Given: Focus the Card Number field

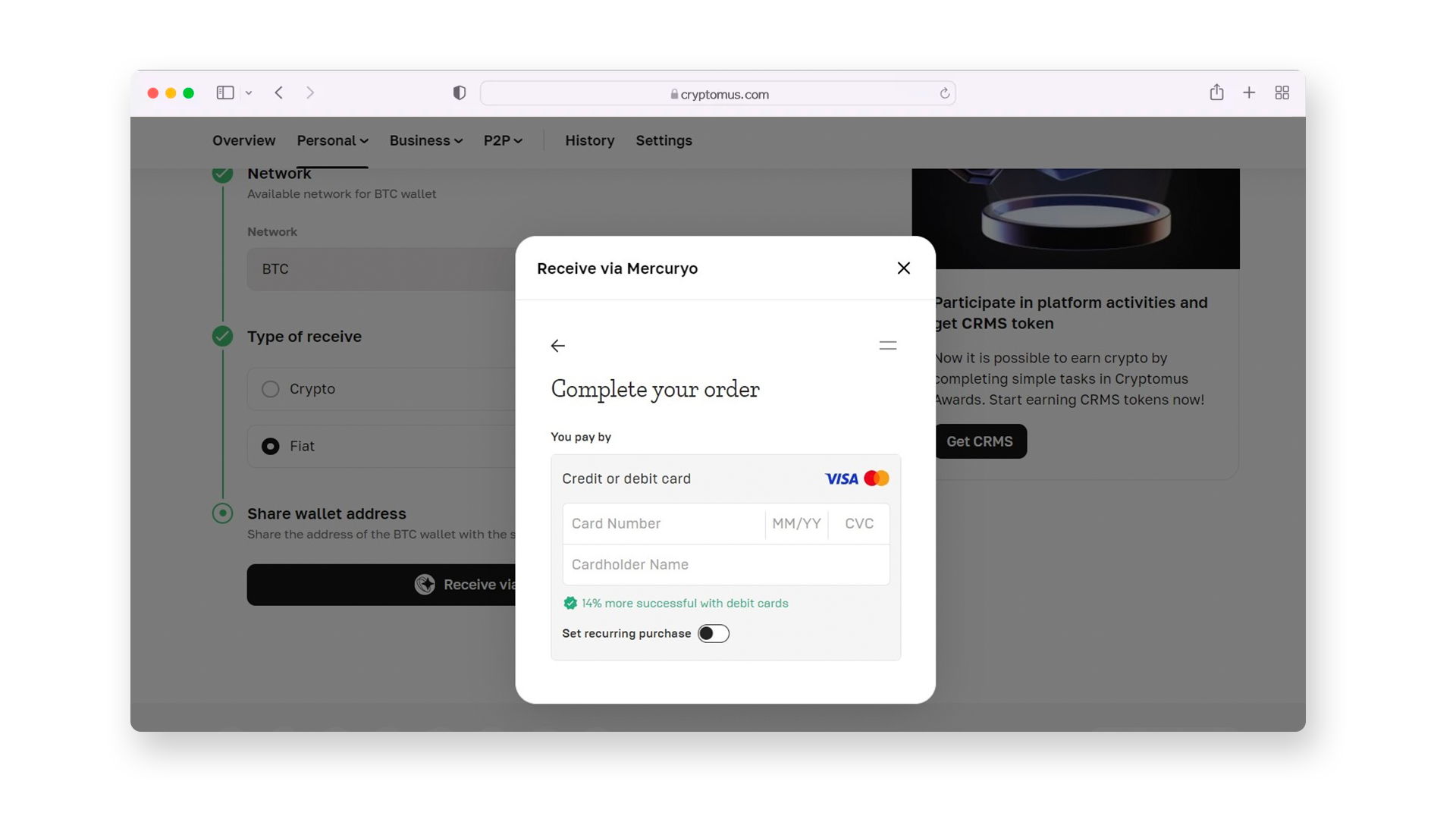Looking at the screenshot, I should (664, 523).
